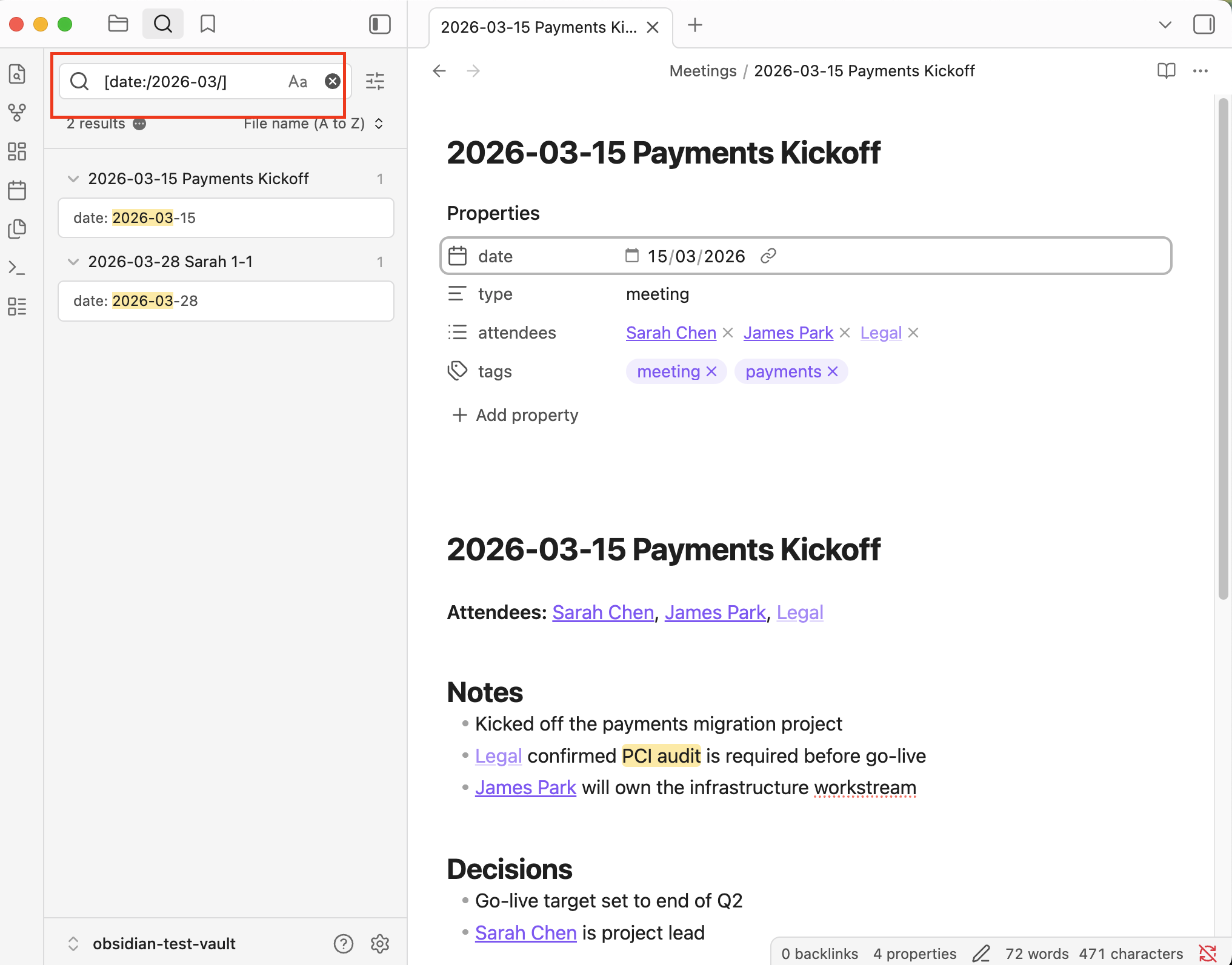Open search settings with the sliders icon
This screenshot has height=965, width=1232.
(x=375, y=81)
